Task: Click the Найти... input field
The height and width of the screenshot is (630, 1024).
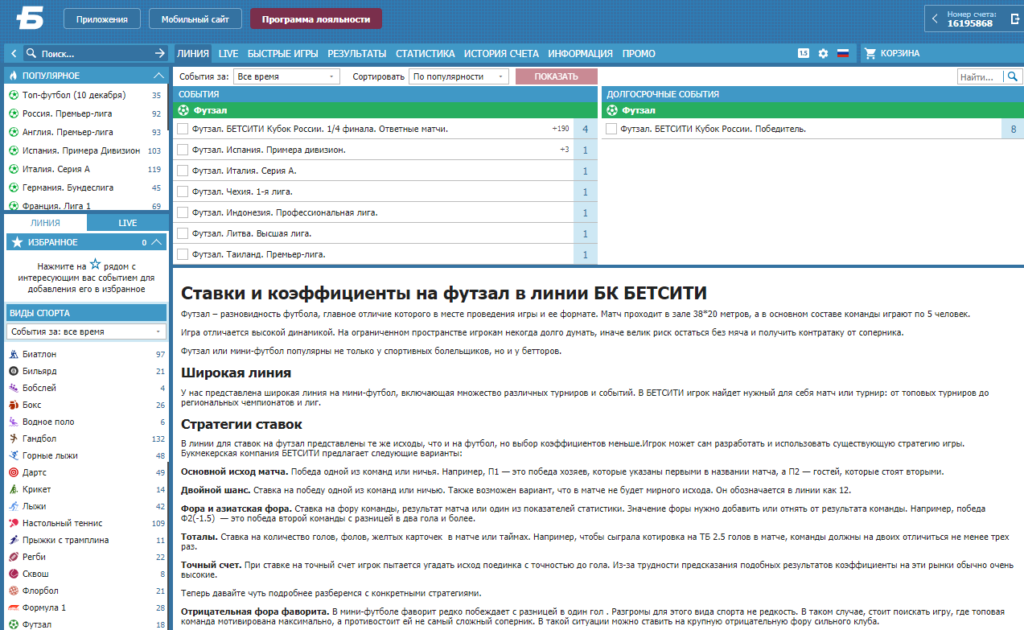Action: (x=980, y=76)
